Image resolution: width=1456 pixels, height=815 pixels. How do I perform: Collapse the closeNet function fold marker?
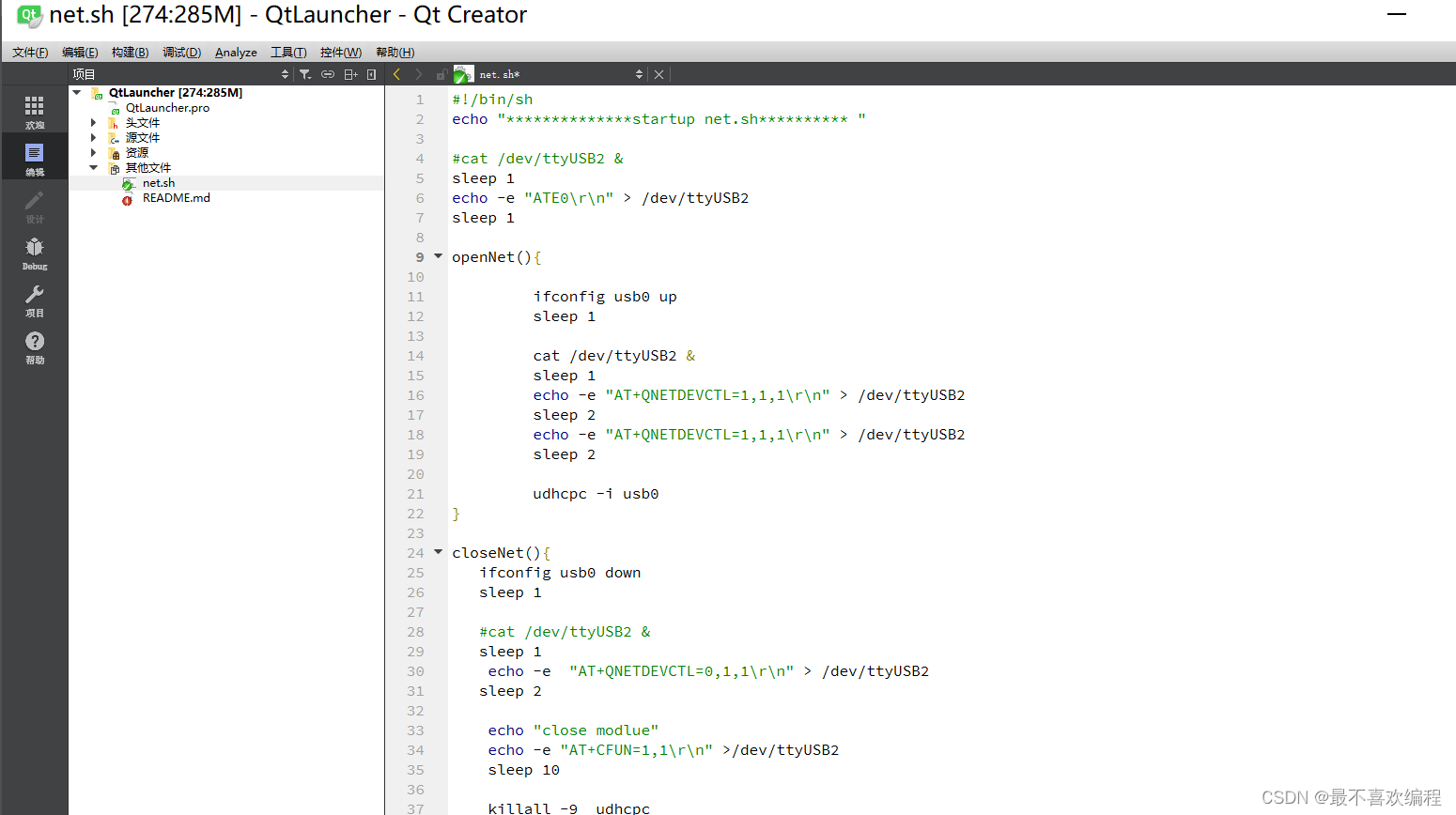click(438, 552)
